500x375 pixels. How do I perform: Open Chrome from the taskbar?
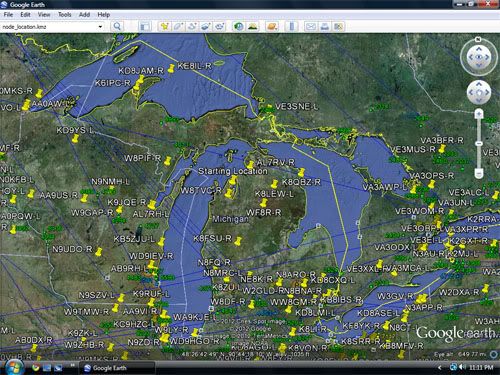point(36,368)
